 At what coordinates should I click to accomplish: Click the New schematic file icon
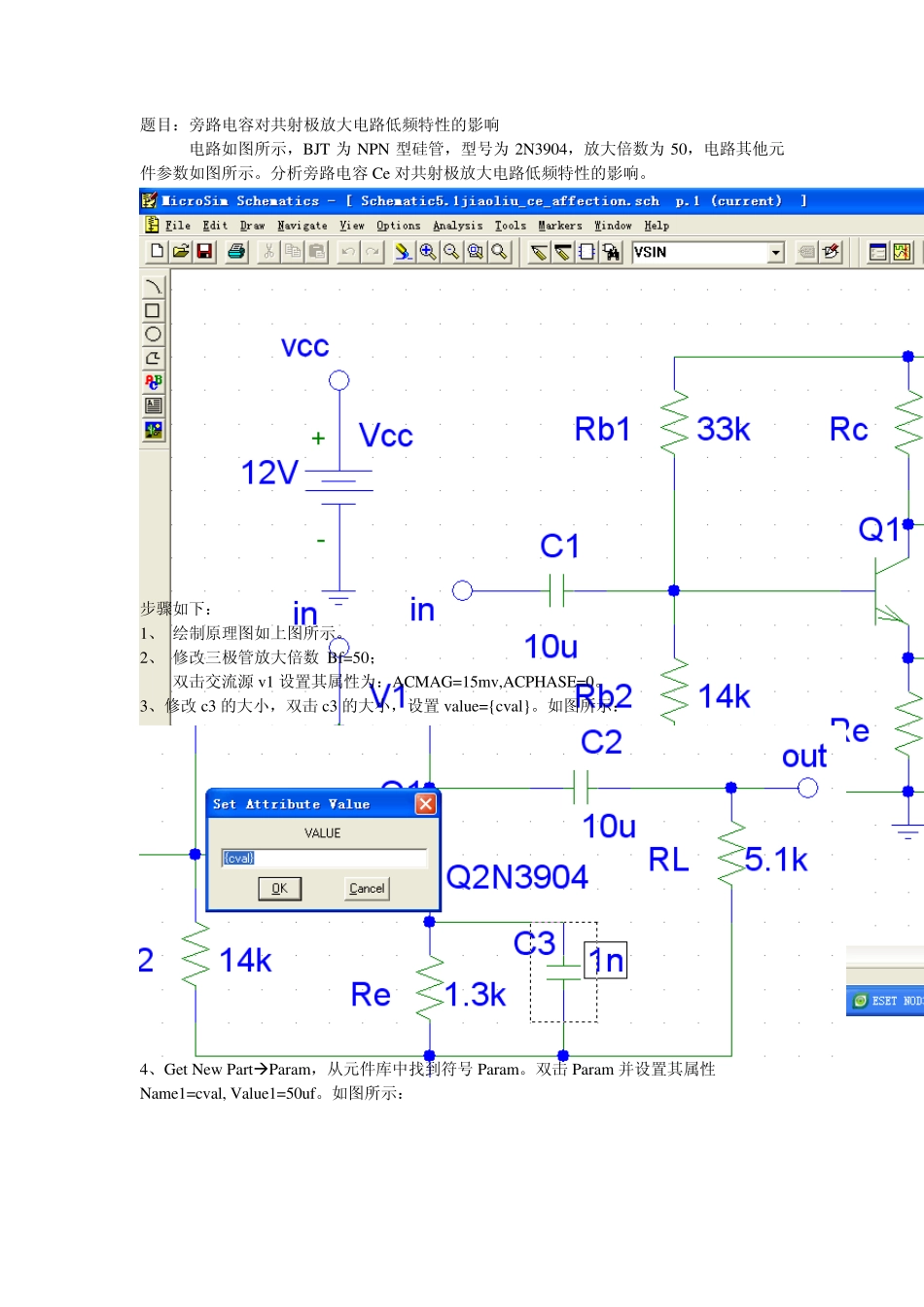point(158,252)
